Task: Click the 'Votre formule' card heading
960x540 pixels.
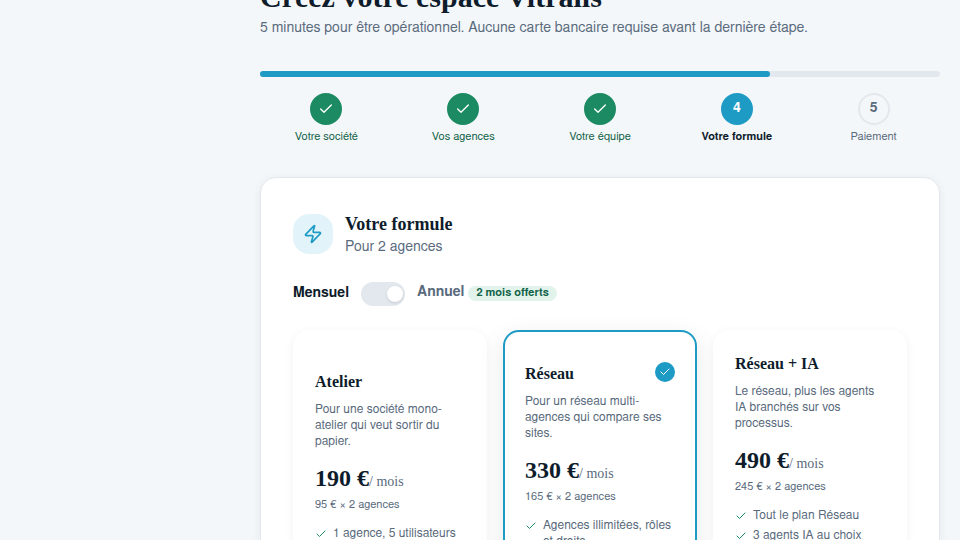Action: [x=399, y=224]
